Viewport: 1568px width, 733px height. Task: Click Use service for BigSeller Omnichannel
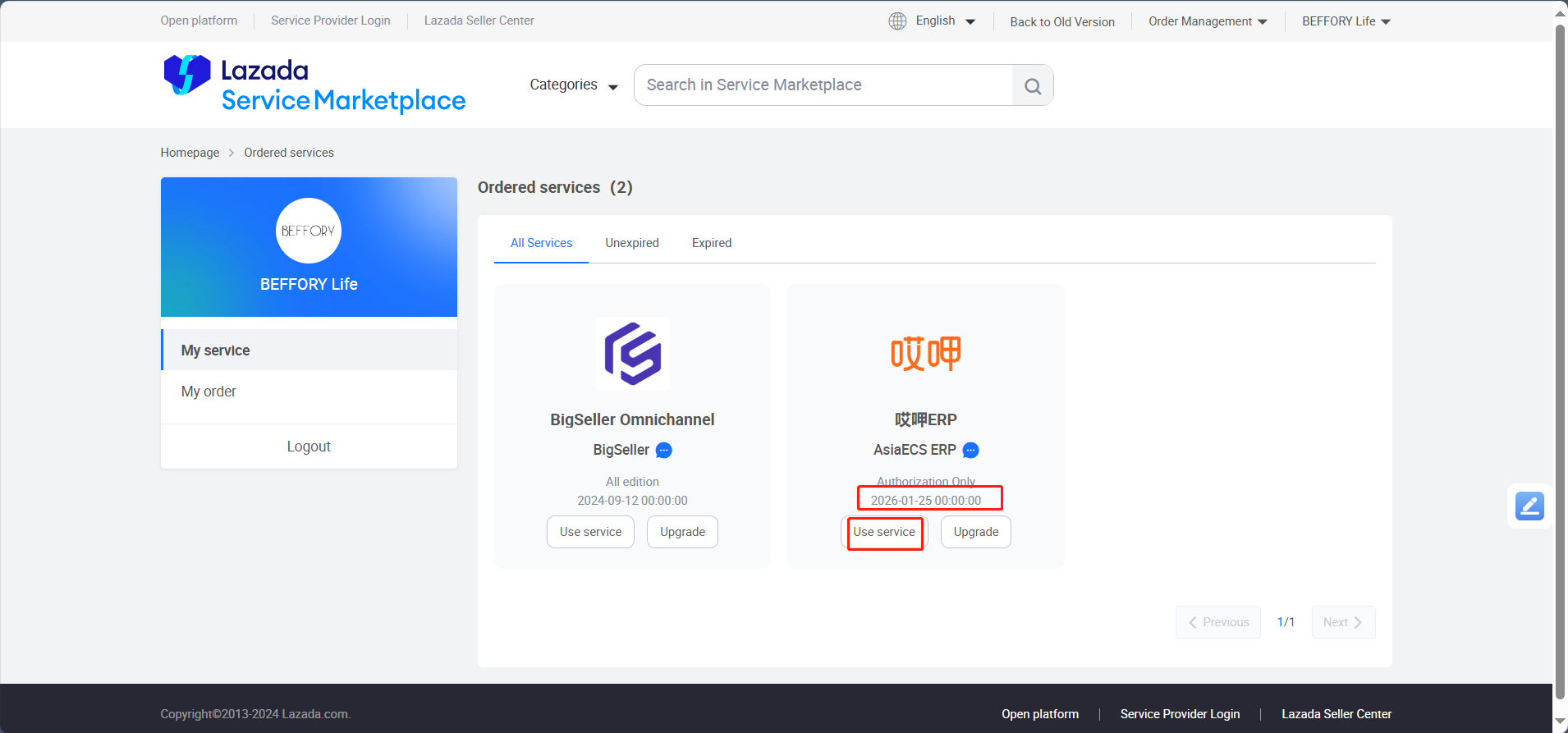point(590,532)
